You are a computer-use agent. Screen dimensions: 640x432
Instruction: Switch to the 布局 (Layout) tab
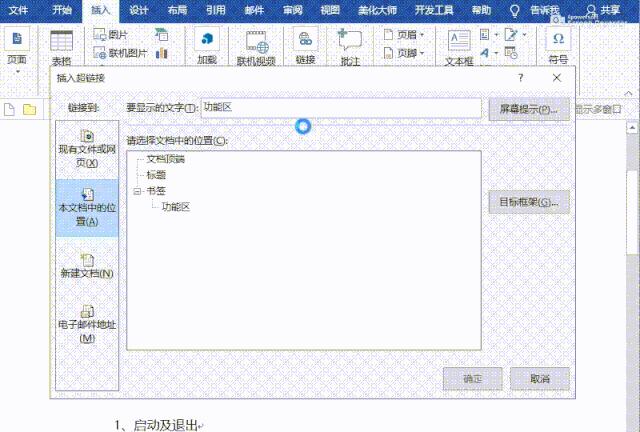click(x=177, y=10)
